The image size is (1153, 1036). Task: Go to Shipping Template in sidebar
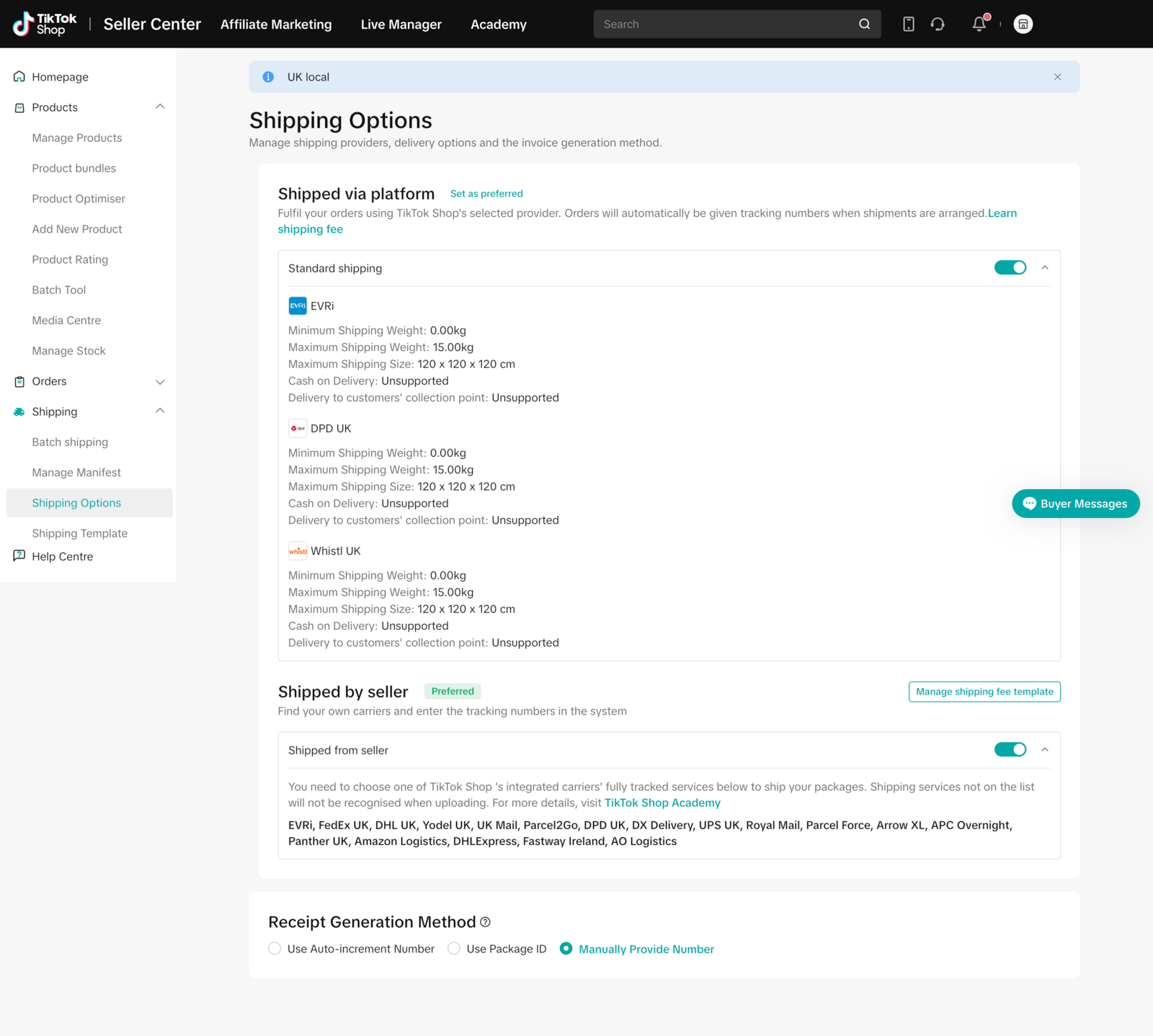point(79,533)
